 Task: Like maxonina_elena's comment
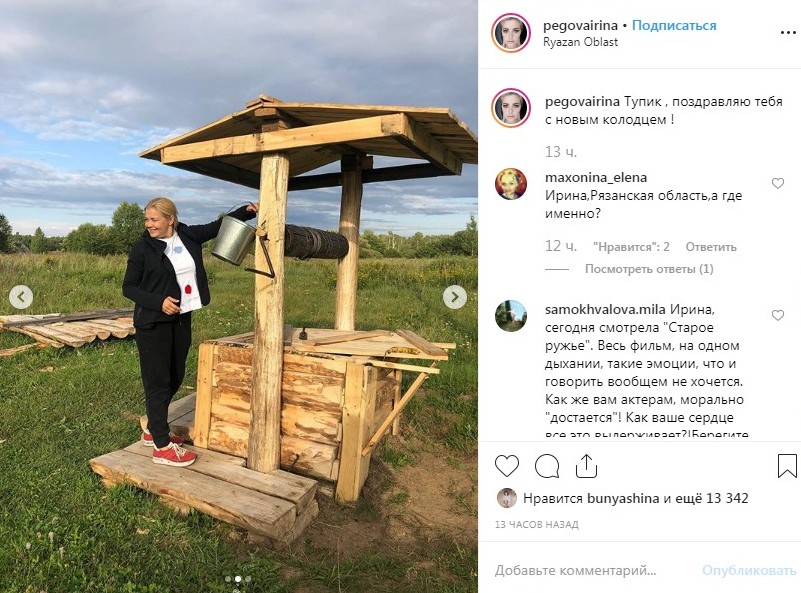pos(778,183)
